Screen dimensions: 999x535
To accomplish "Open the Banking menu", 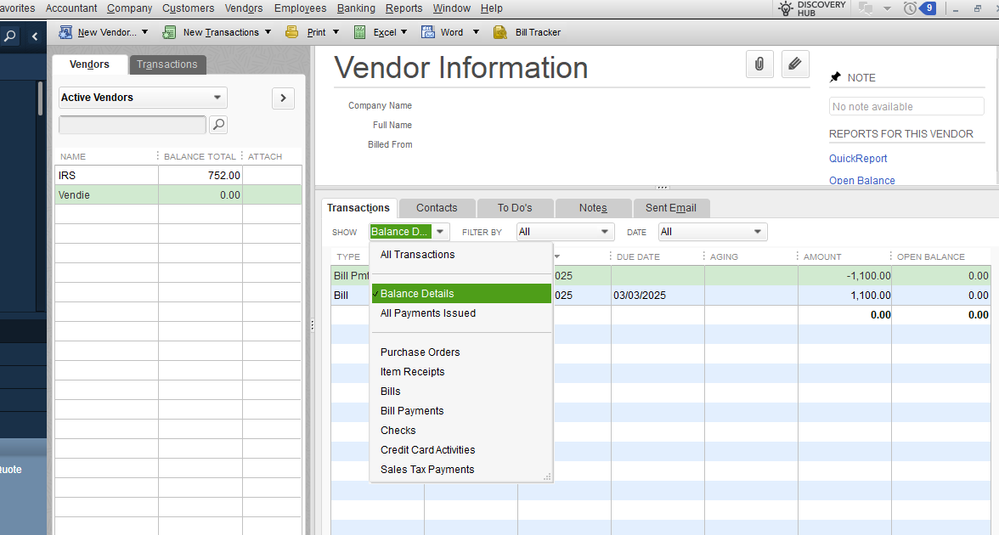I will (x=356, y=8).
